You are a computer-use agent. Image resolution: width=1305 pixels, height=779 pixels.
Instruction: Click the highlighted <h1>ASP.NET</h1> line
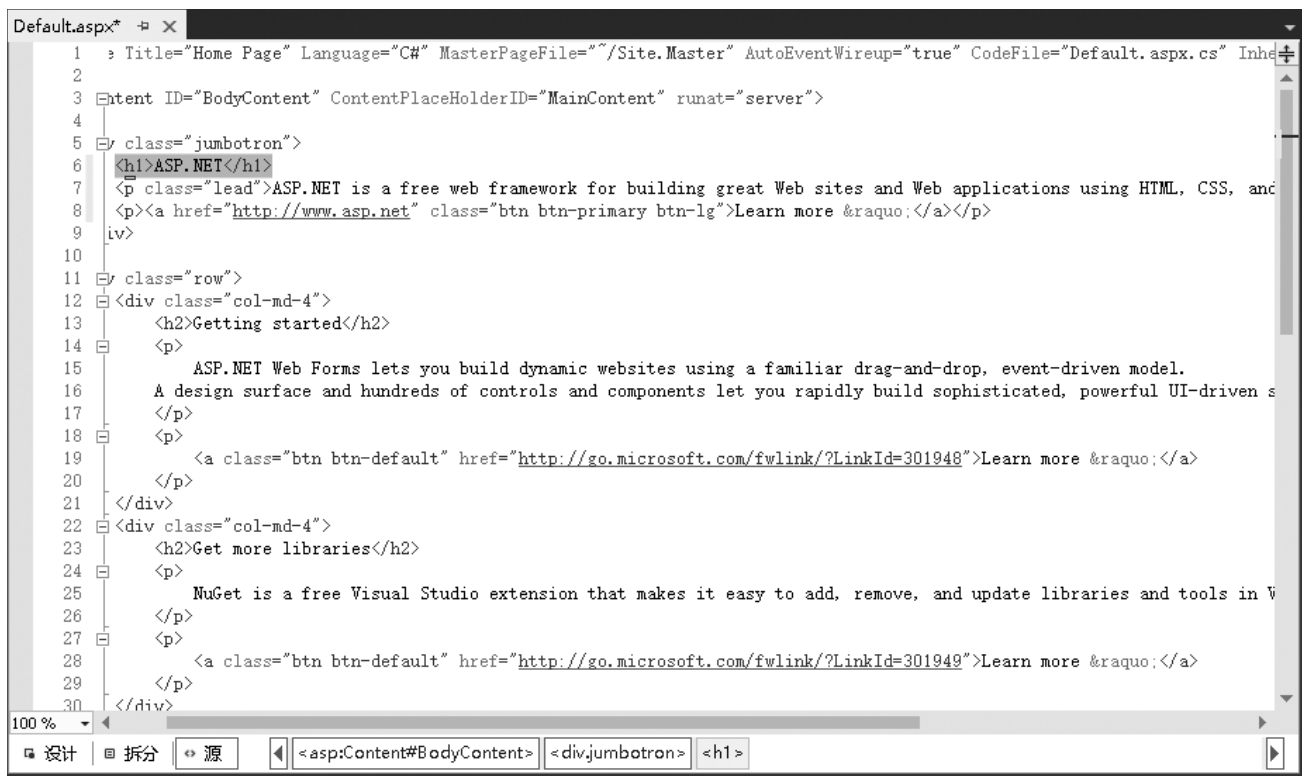[x=193, y=167]
